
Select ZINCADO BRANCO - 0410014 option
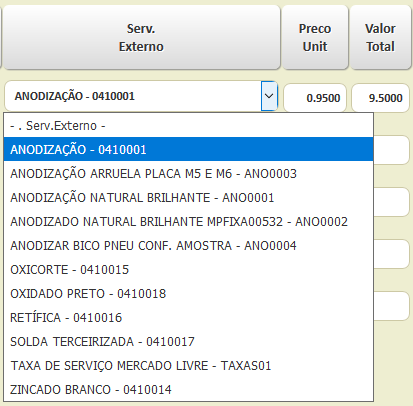tap(188, 389)
